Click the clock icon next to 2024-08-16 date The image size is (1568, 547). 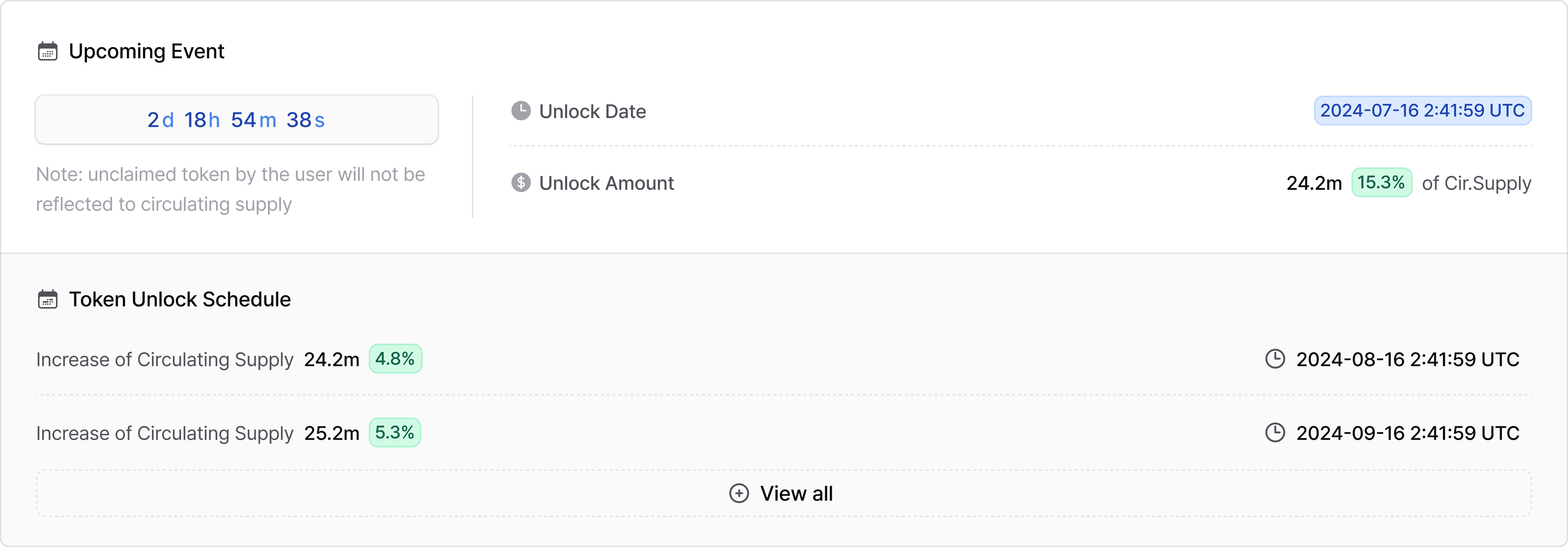coord(1275,359)
